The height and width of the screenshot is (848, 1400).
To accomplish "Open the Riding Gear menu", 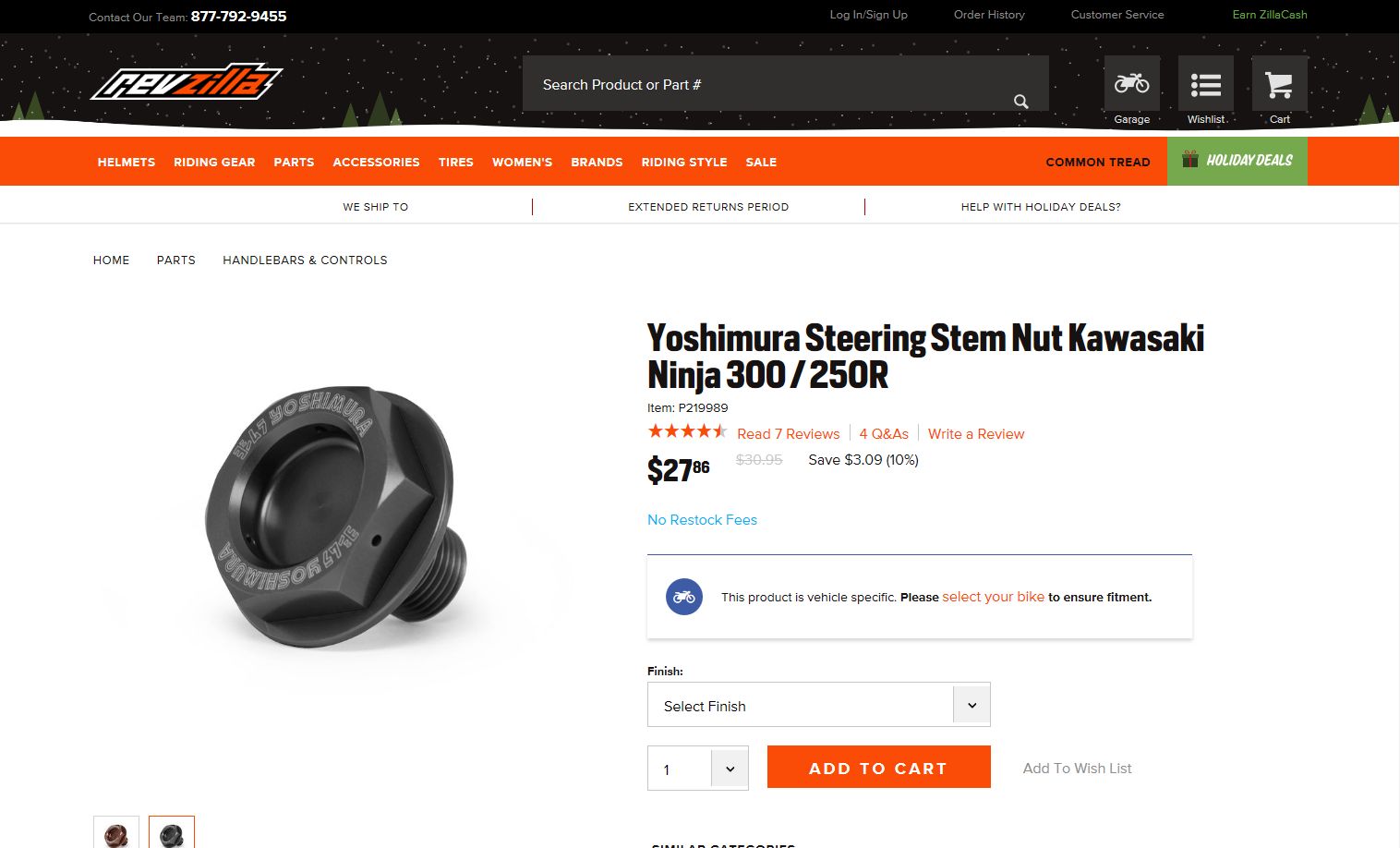I will pyautogui.click(x=214, y=162).
